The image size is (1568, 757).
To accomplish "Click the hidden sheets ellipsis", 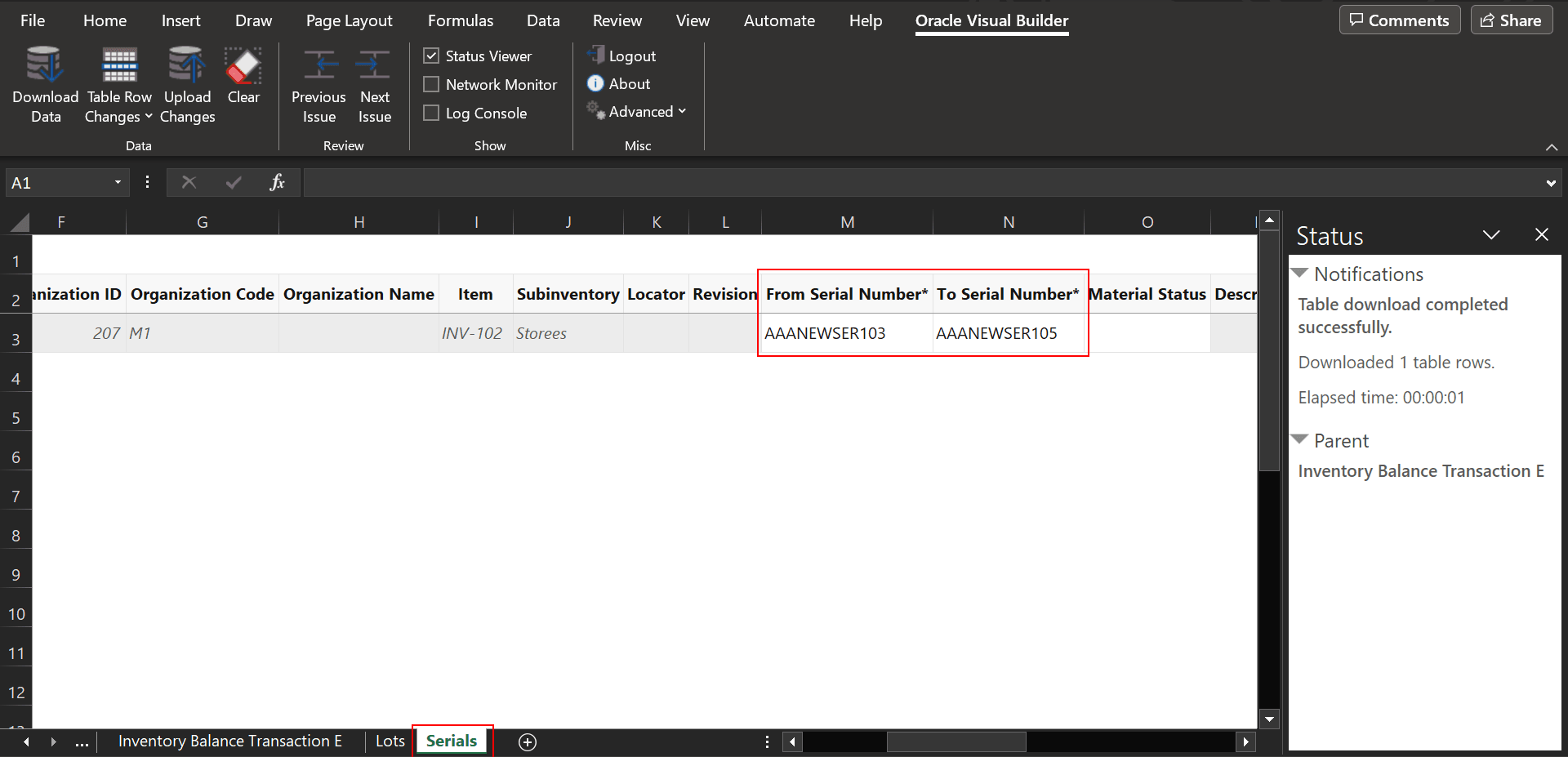I will (82, 742).
